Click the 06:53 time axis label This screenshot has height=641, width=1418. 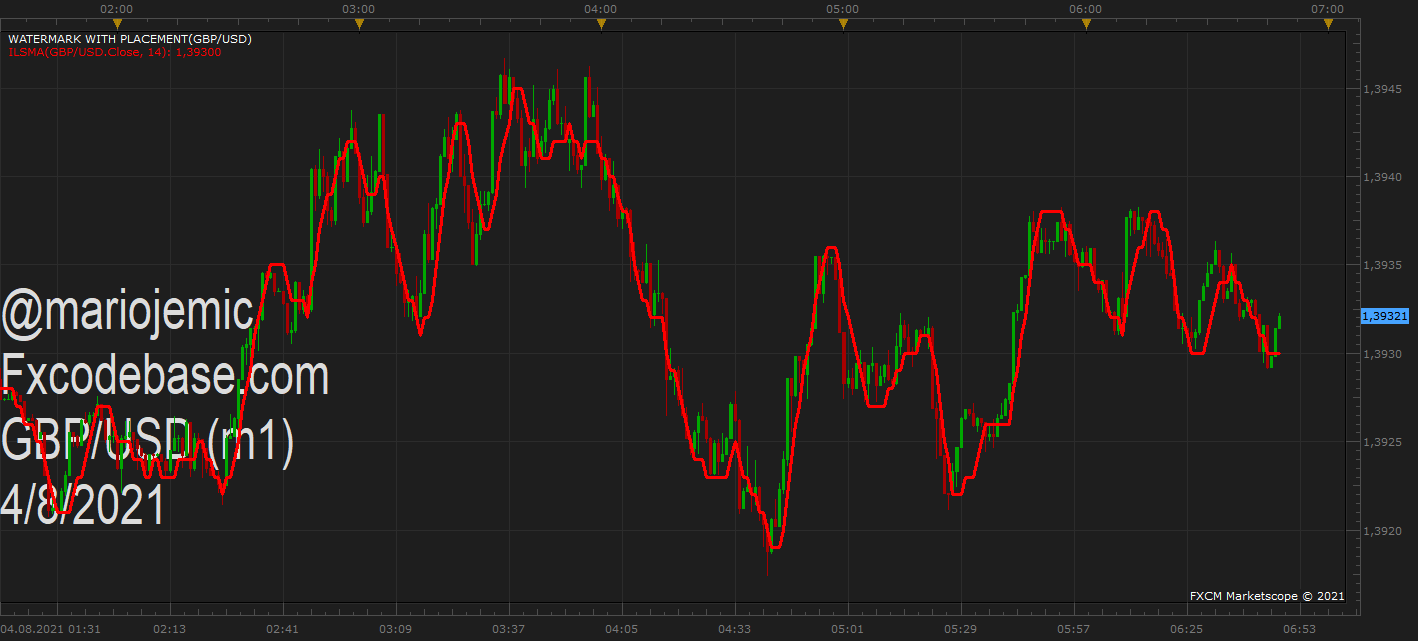1300,630
